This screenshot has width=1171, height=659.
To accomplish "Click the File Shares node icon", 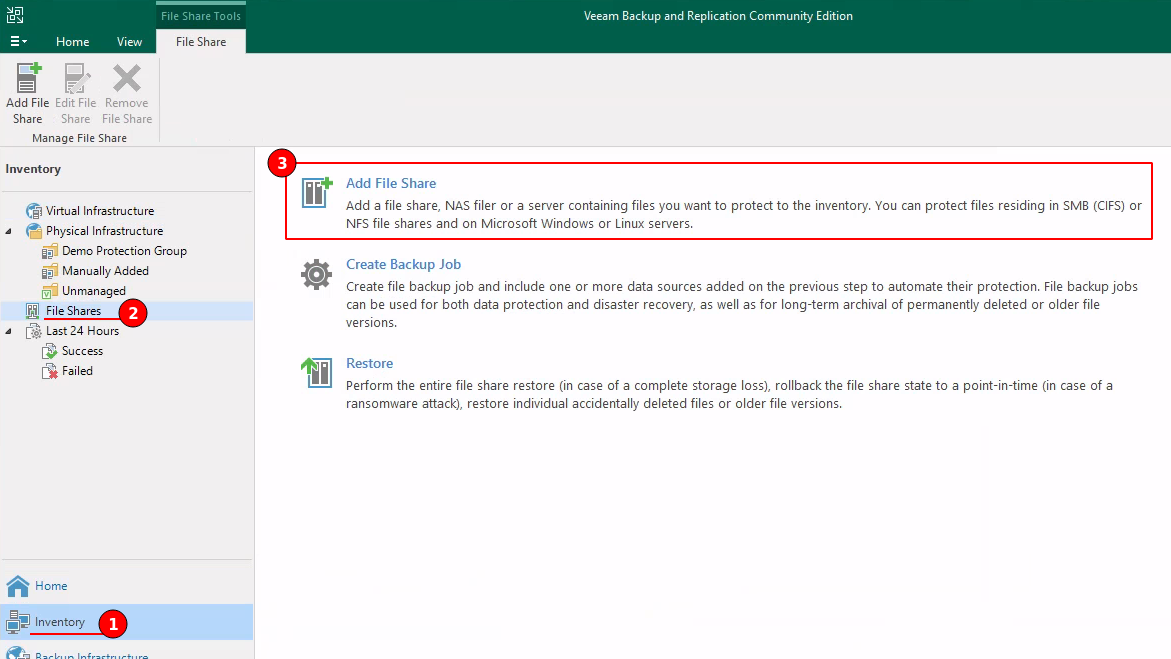I will click(x=33, y=311).
